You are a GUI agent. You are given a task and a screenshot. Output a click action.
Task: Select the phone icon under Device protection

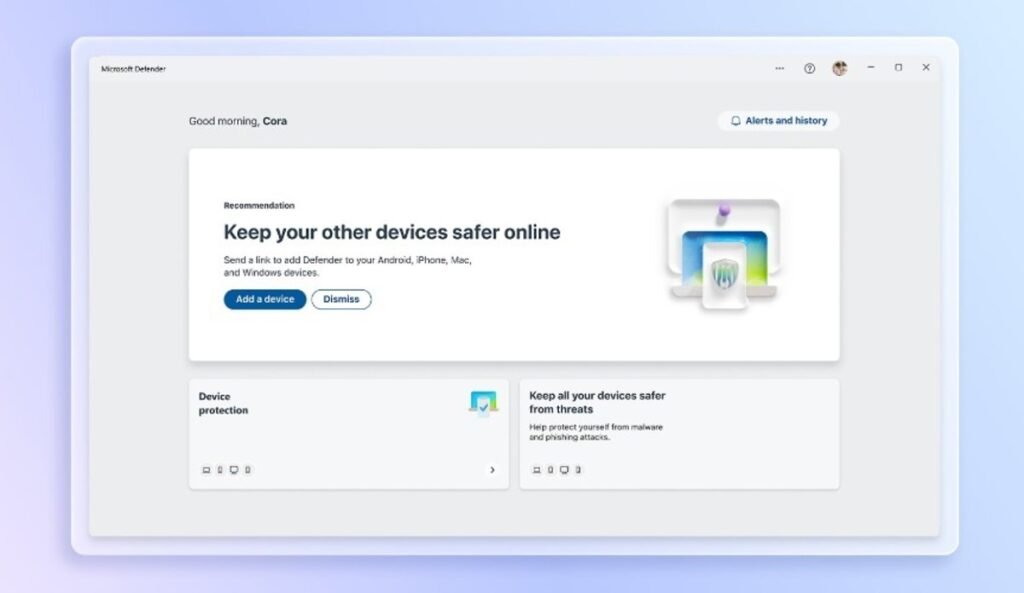point(221,470)
